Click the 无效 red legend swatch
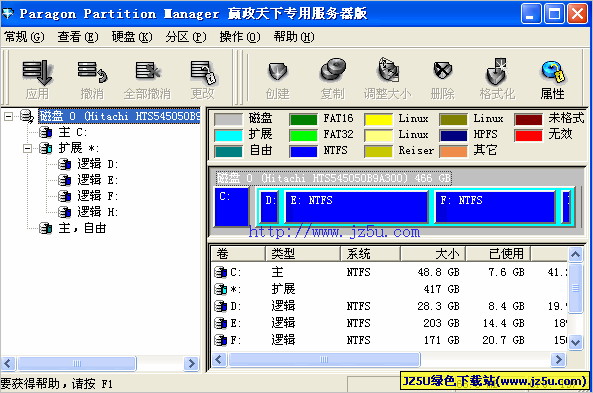Image resolution: width=593 pixels, height=393 pixels. (529, 135)
